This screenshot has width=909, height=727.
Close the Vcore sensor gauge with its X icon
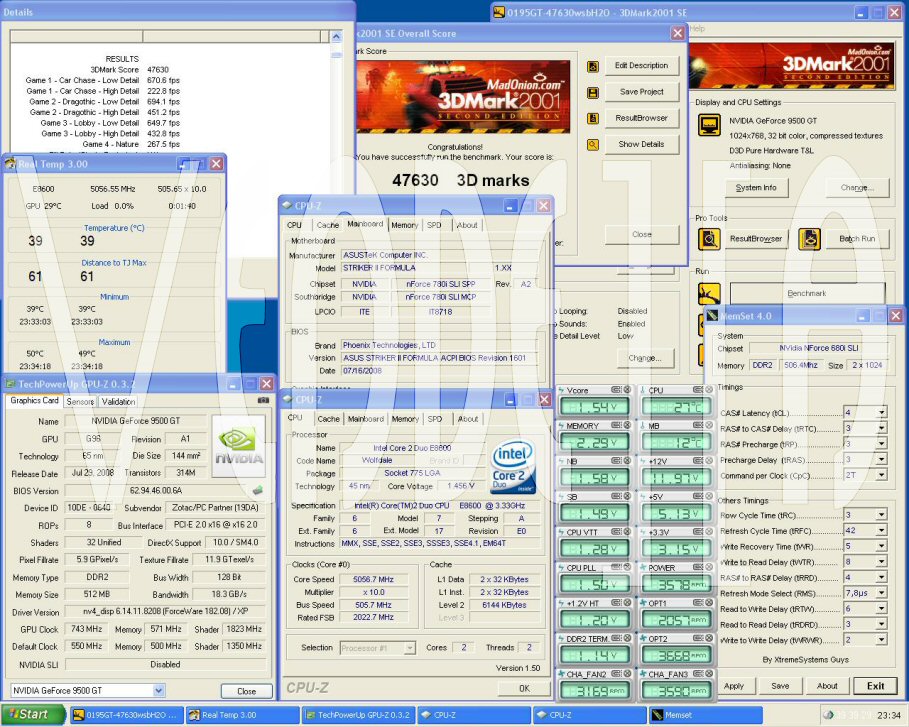click(627, 390)
